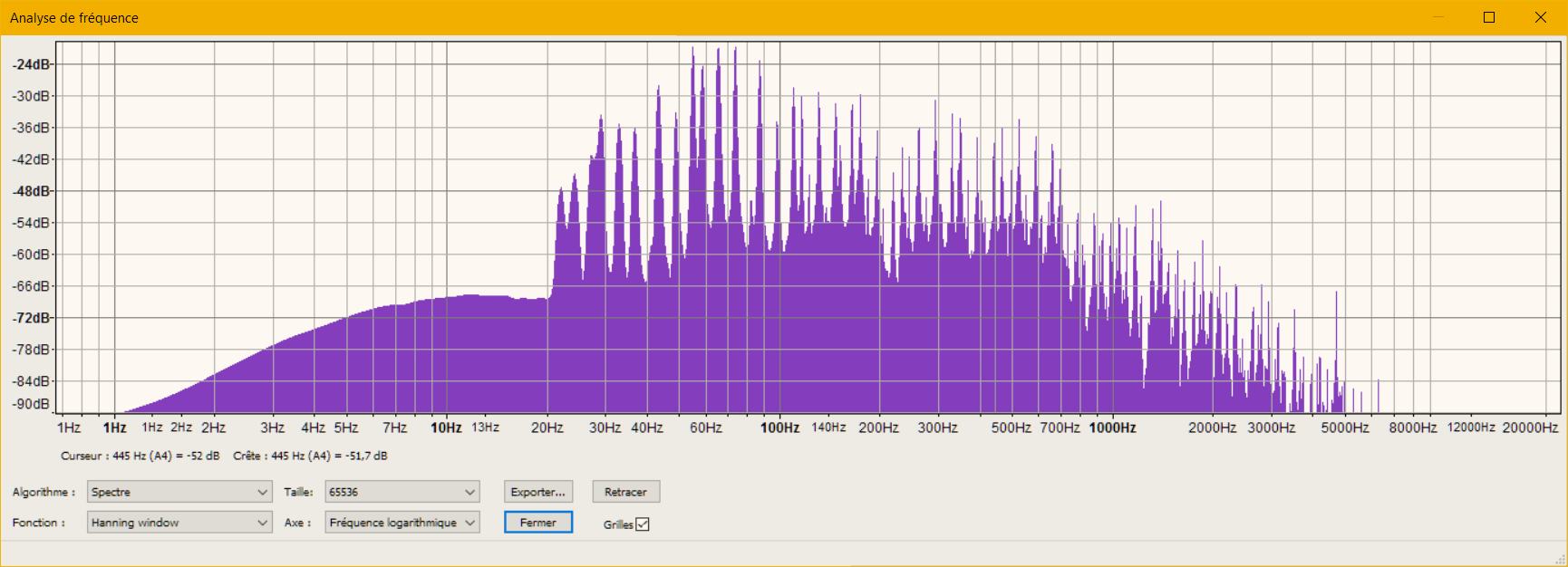Click the Taille label
Viewport: 1568px width, 567px height.
(298, 492)
